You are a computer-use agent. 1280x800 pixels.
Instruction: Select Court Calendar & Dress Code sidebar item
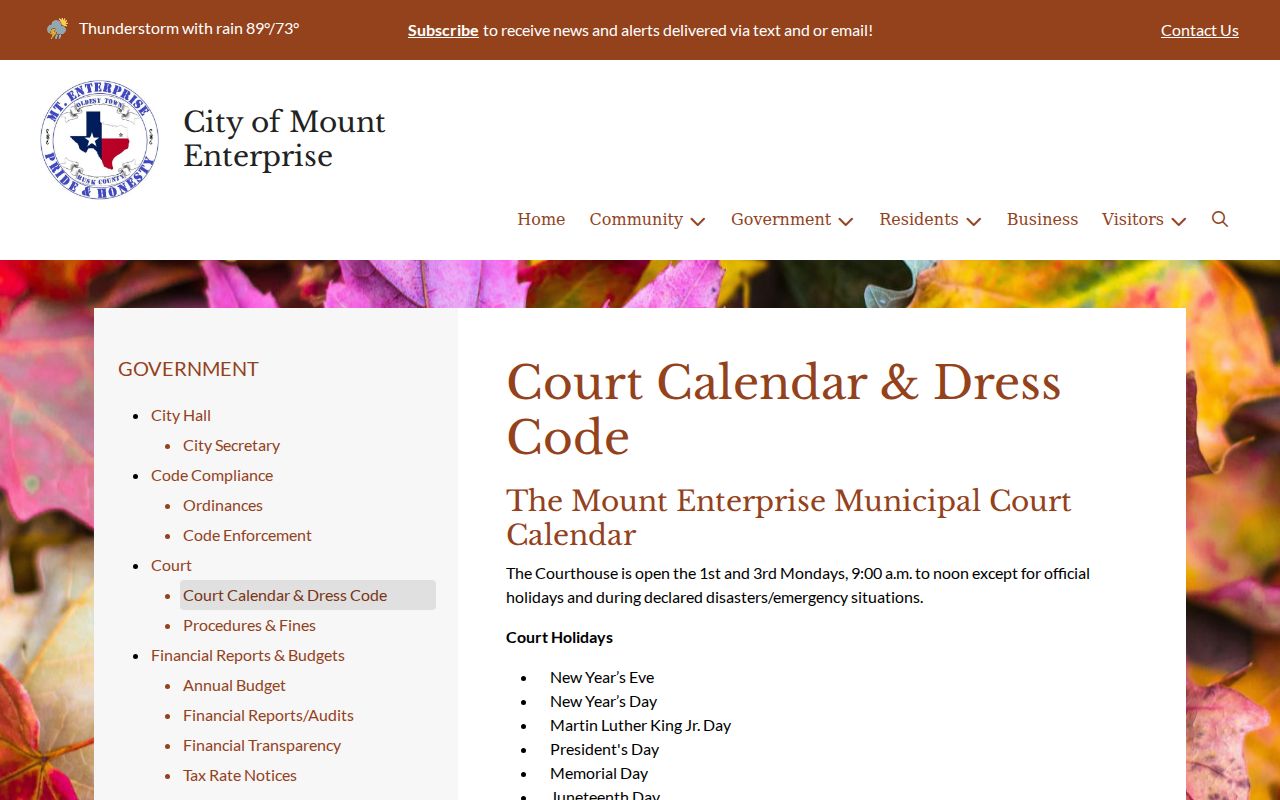[x=308, y=595]
